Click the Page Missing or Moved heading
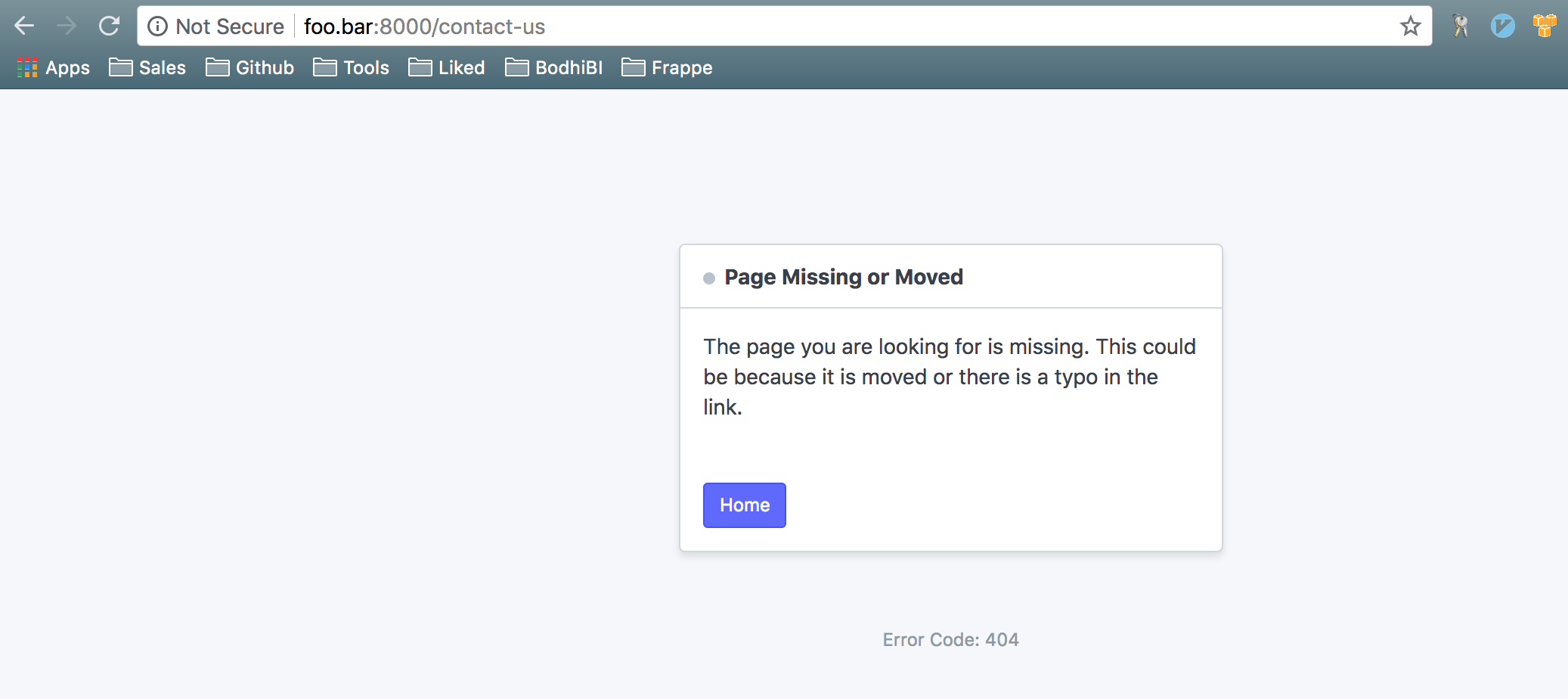 pyautogui.click(x=844, y=277)
